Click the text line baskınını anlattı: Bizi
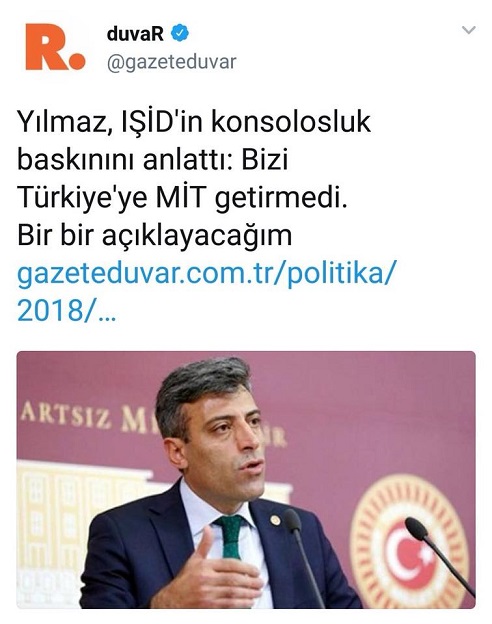The image size is (492, 624). pyautogui.click(x=152, y=160)
